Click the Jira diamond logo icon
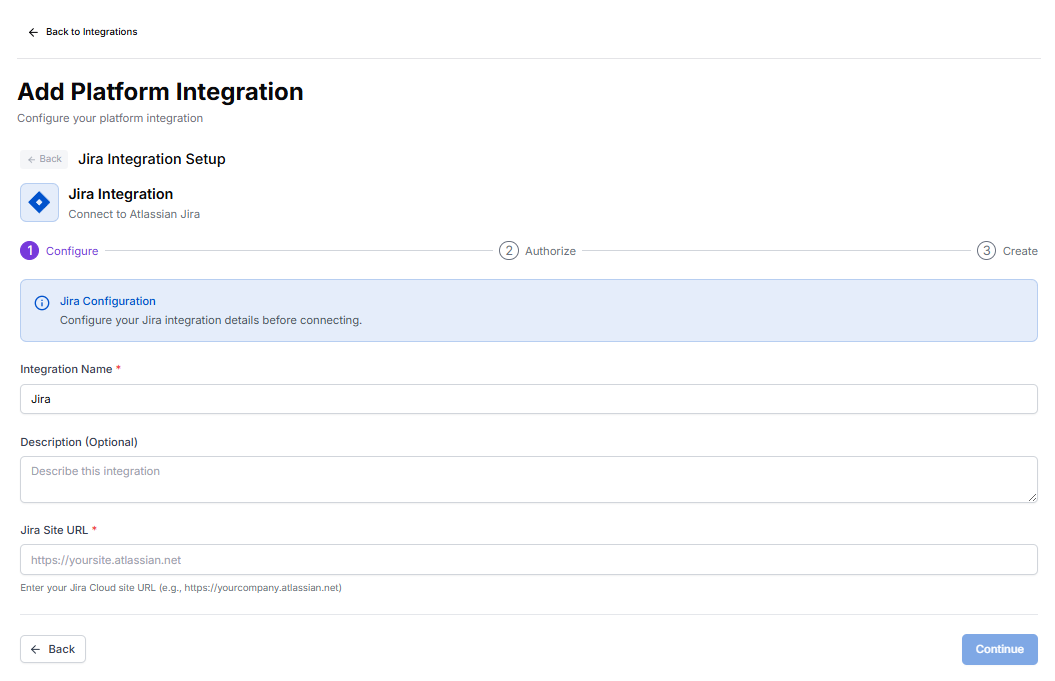Screen dimensions: 1055x681 pos(39,202)
